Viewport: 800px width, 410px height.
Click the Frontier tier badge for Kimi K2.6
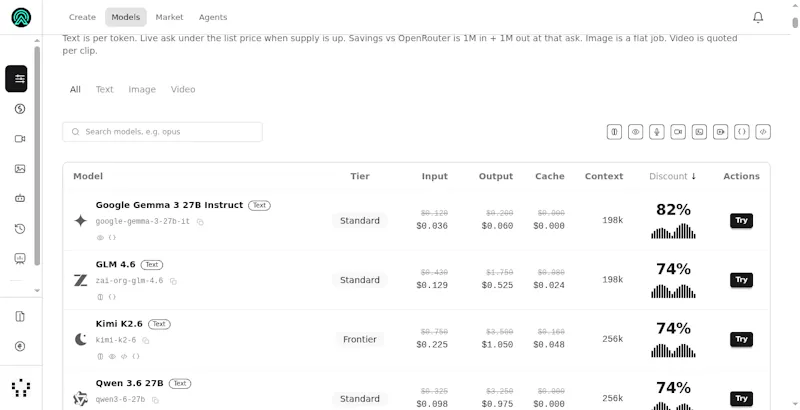point(360,340)
